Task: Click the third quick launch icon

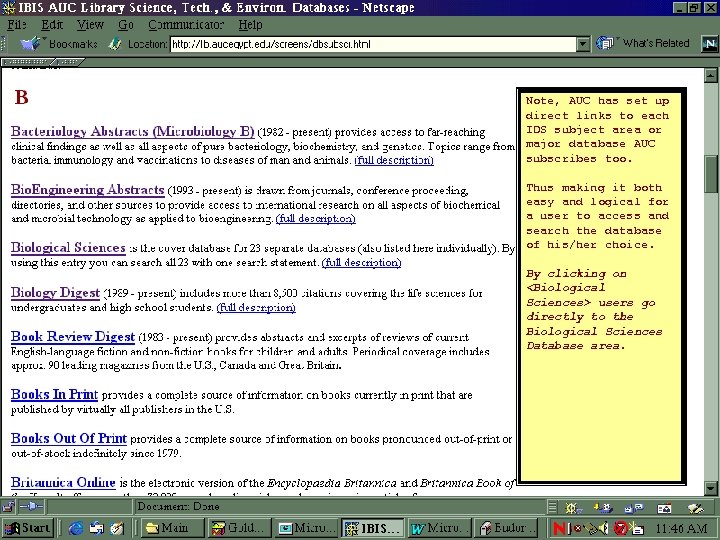Action: (x=118, y=528)
